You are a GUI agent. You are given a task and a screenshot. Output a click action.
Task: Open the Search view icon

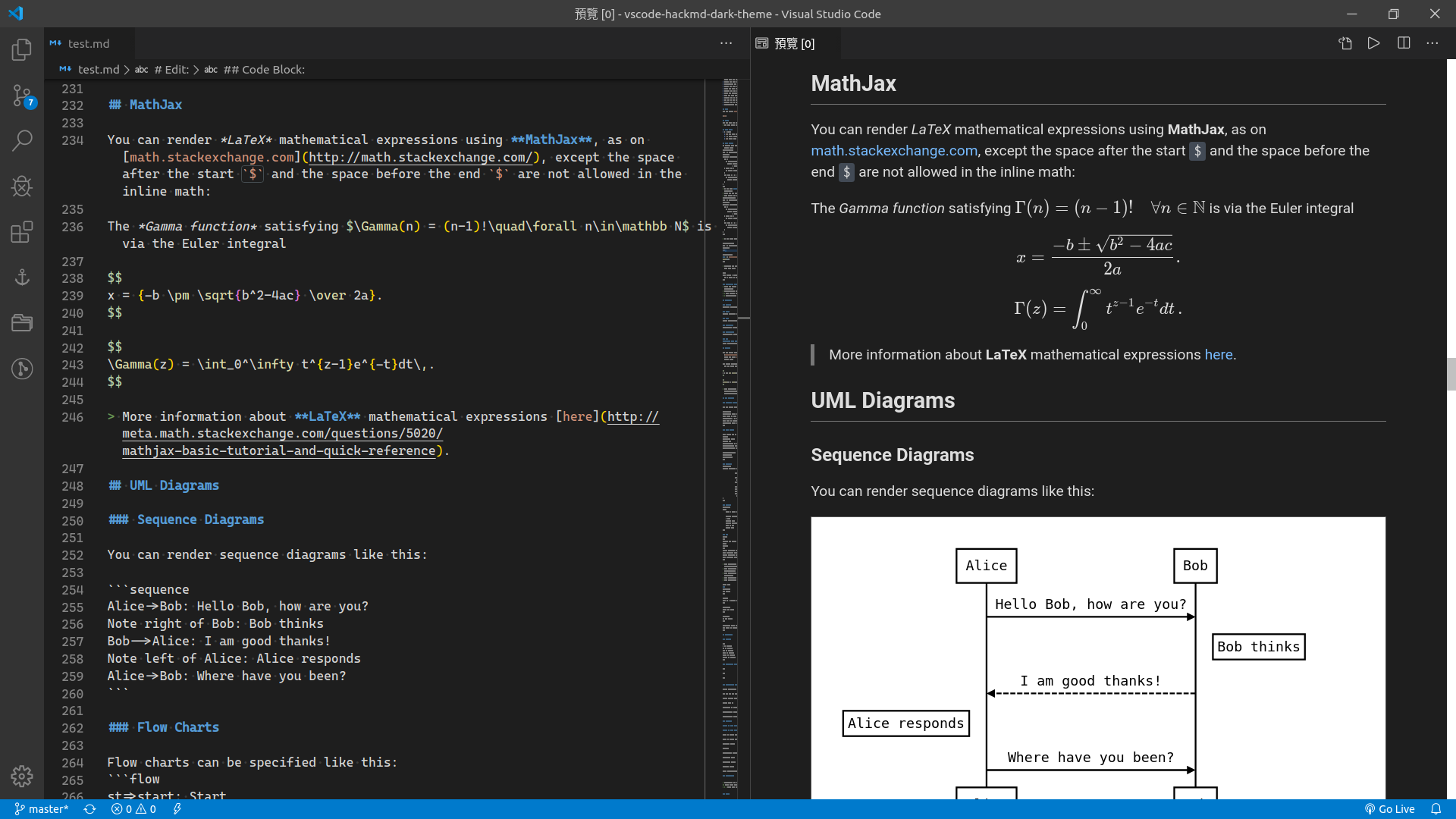[x=22, y=140]
